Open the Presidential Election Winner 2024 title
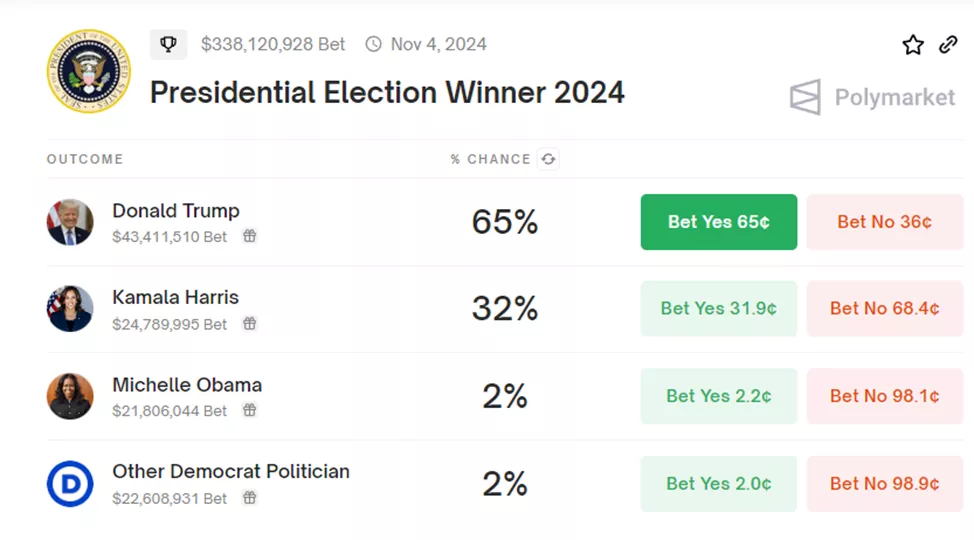The width and height of the screenshot is (974, 540). click(387, 93)
